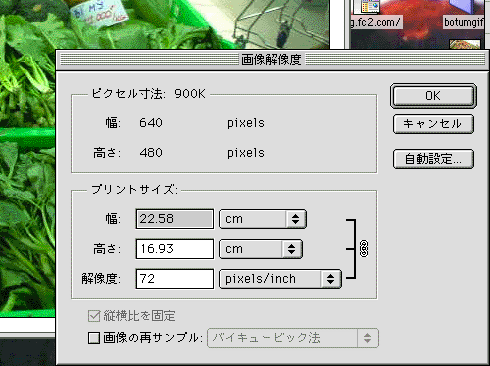
Task: Enable the 画像の再サンプル resample image checkbox
Action: click(94, 338)
